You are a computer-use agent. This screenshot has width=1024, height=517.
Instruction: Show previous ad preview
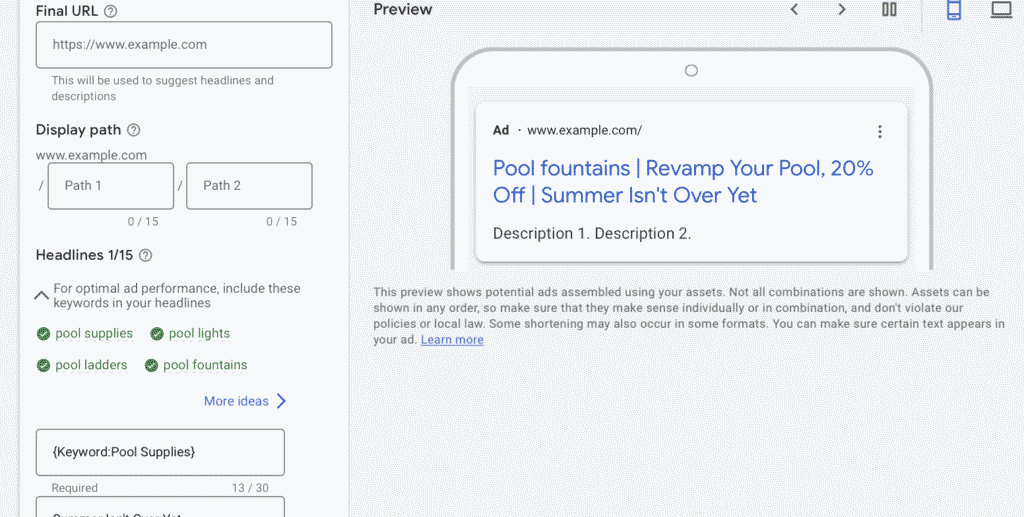point(794,10)
